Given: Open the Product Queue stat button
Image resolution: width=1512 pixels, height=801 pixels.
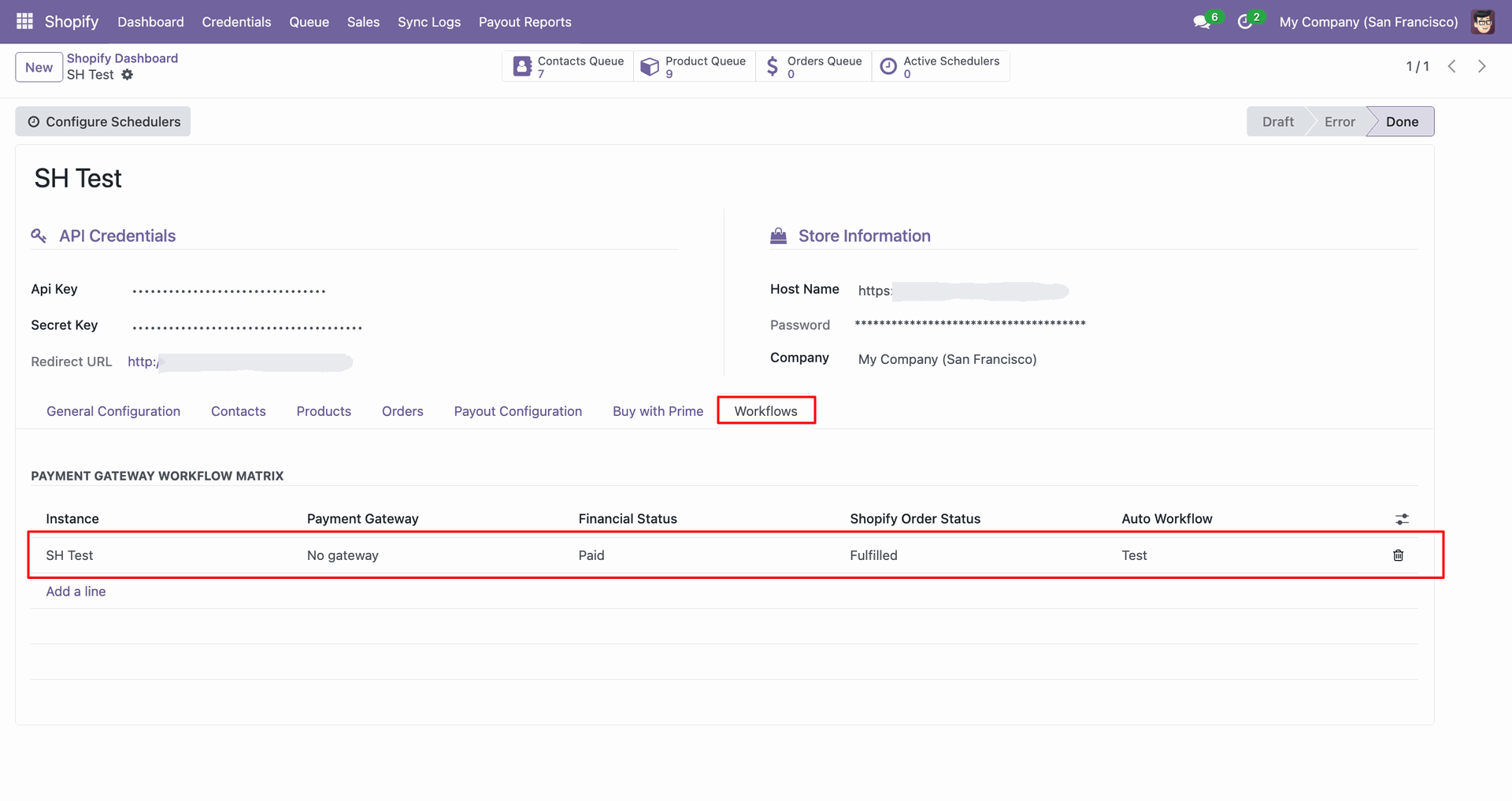Looking at the screenshot, I should coord(694,66).
